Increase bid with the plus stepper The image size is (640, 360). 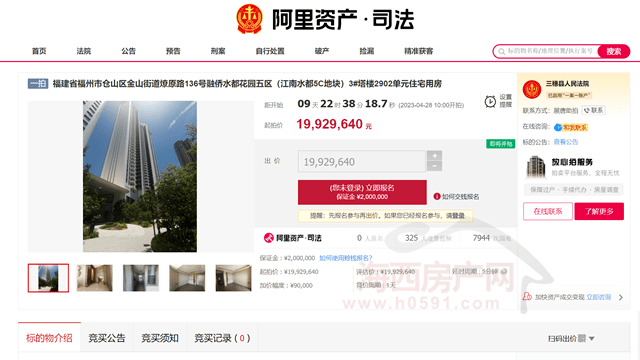[x=435, y=156]
